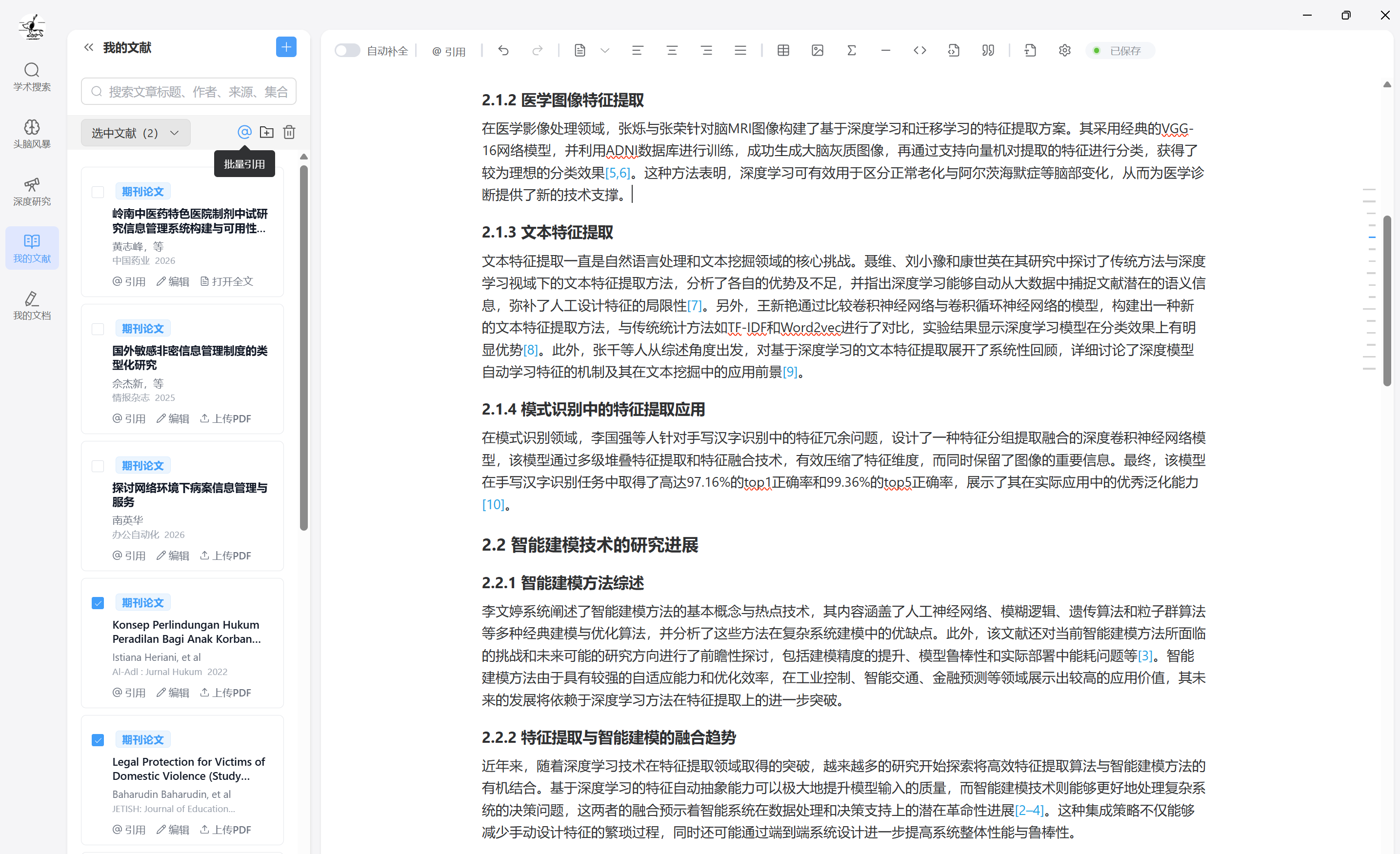Click 上传PDF for 探讨网络环境下病案信息管理

(225, 556)
